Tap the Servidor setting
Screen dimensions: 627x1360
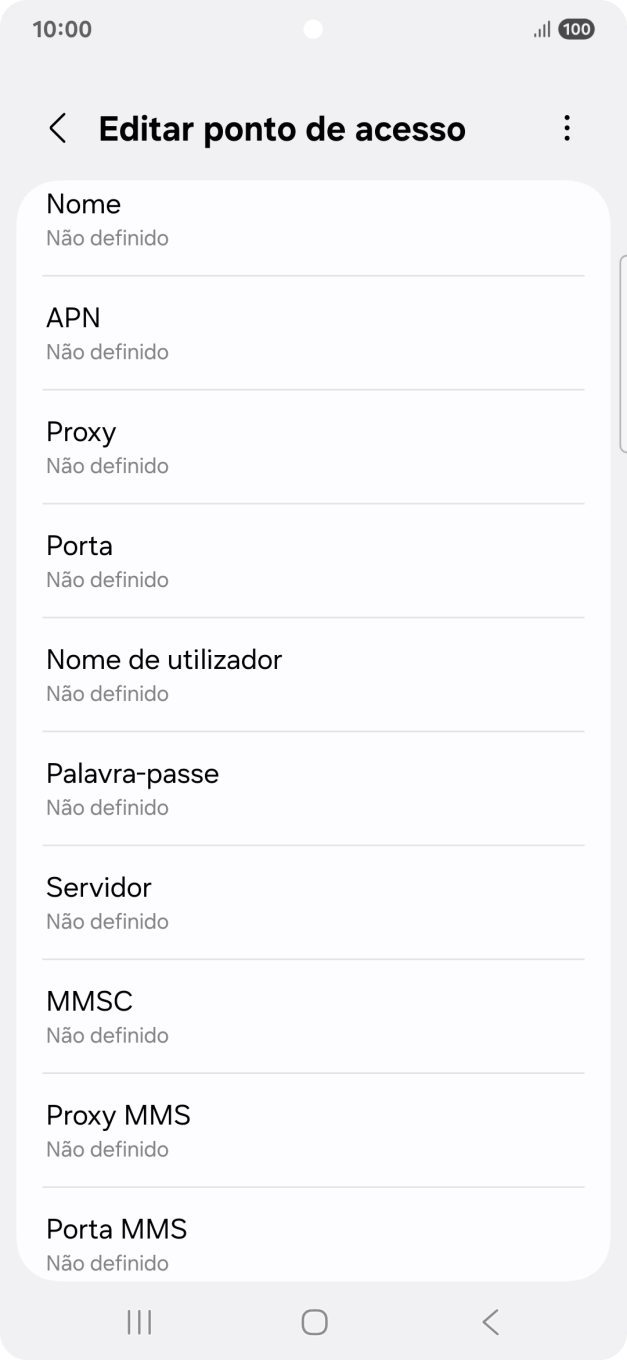(313, 902)
